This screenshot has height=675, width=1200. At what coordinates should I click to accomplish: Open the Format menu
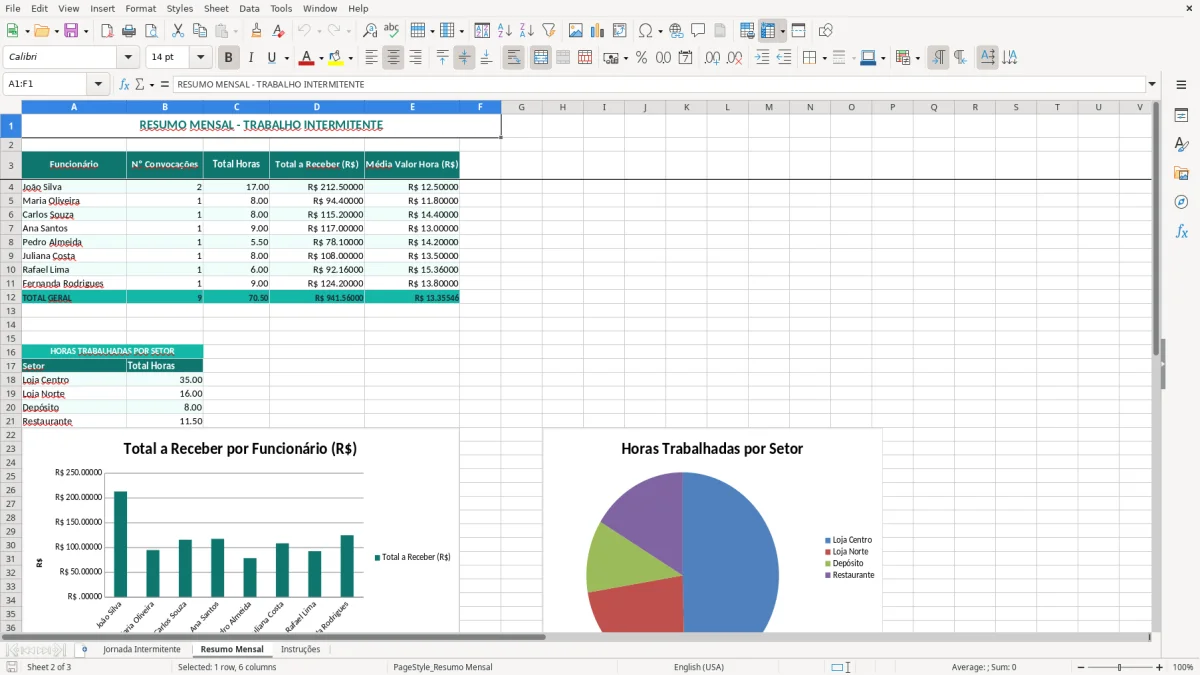coord(140,8)
